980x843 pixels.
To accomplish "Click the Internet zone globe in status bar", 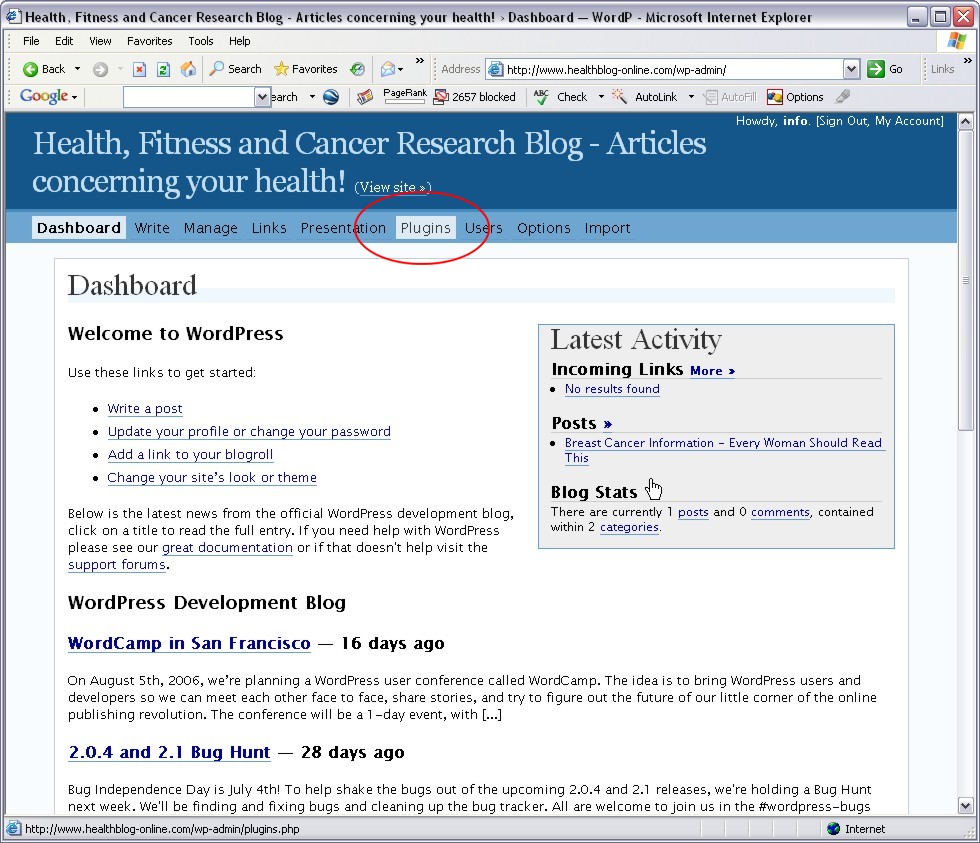I will (833, 829).
